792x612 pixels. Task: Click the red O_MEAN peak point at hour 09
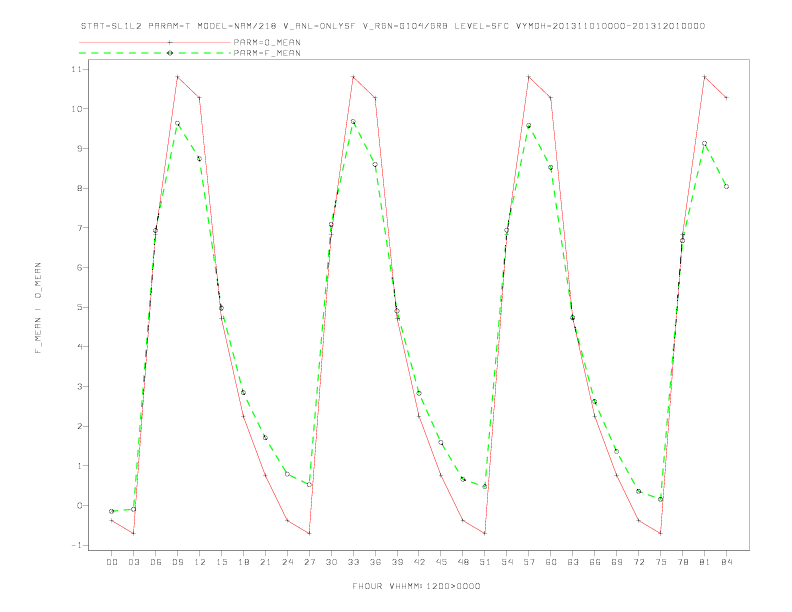[177, 77]
